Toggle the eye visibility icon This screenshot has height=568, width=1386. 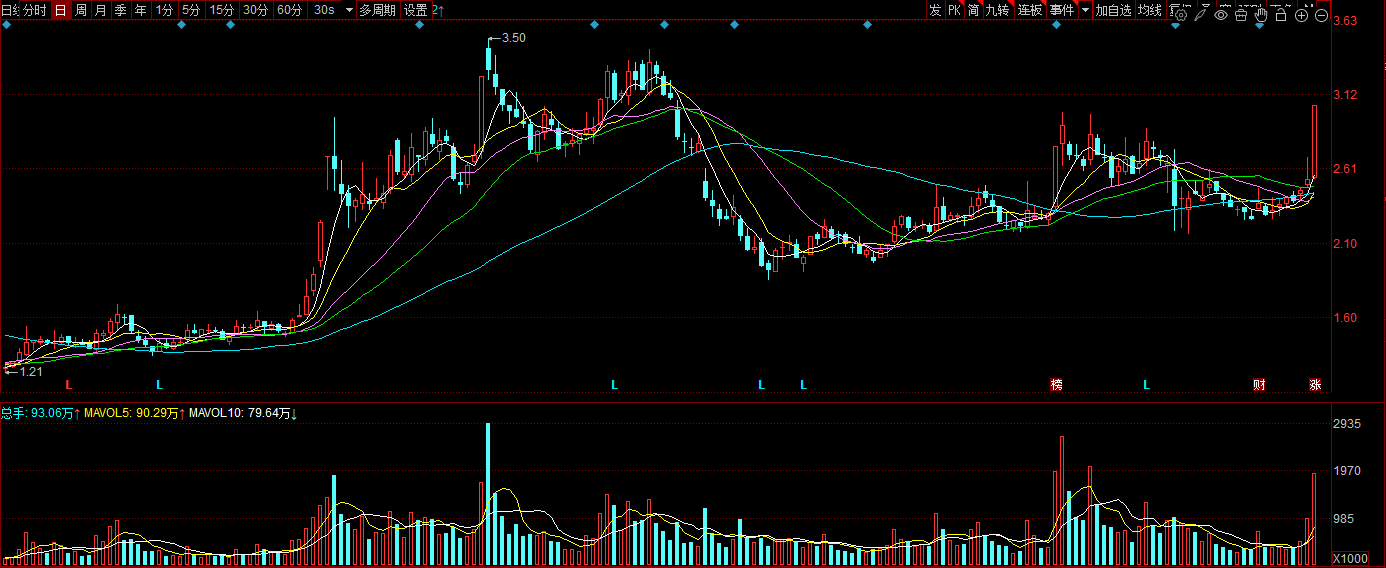pos(1221,15)
